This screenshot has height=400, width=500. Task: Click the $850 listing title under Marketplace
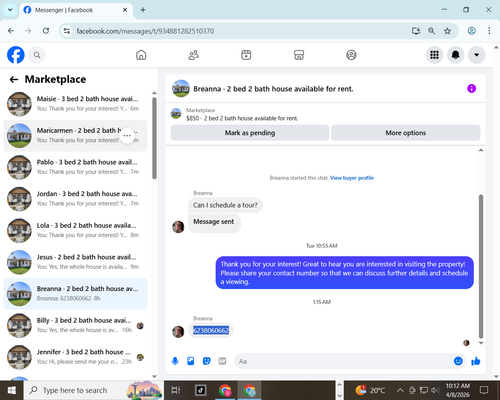242,118
